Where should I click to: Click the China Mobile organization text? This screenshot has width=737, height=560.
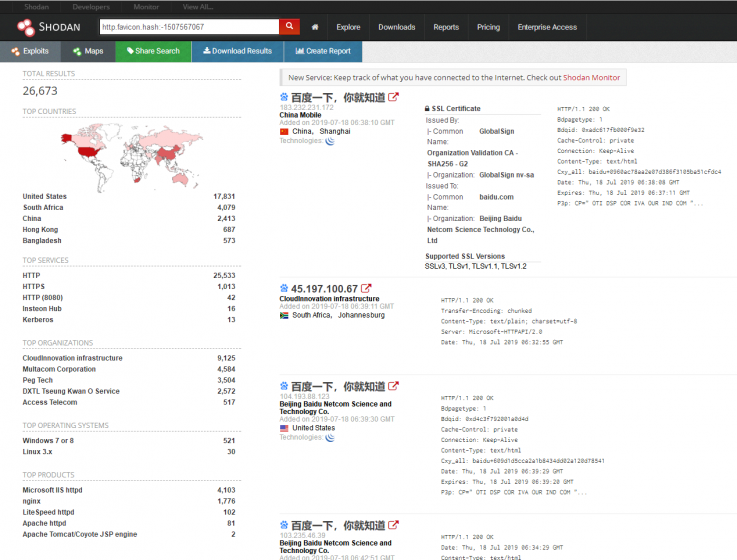click(300, 115)
